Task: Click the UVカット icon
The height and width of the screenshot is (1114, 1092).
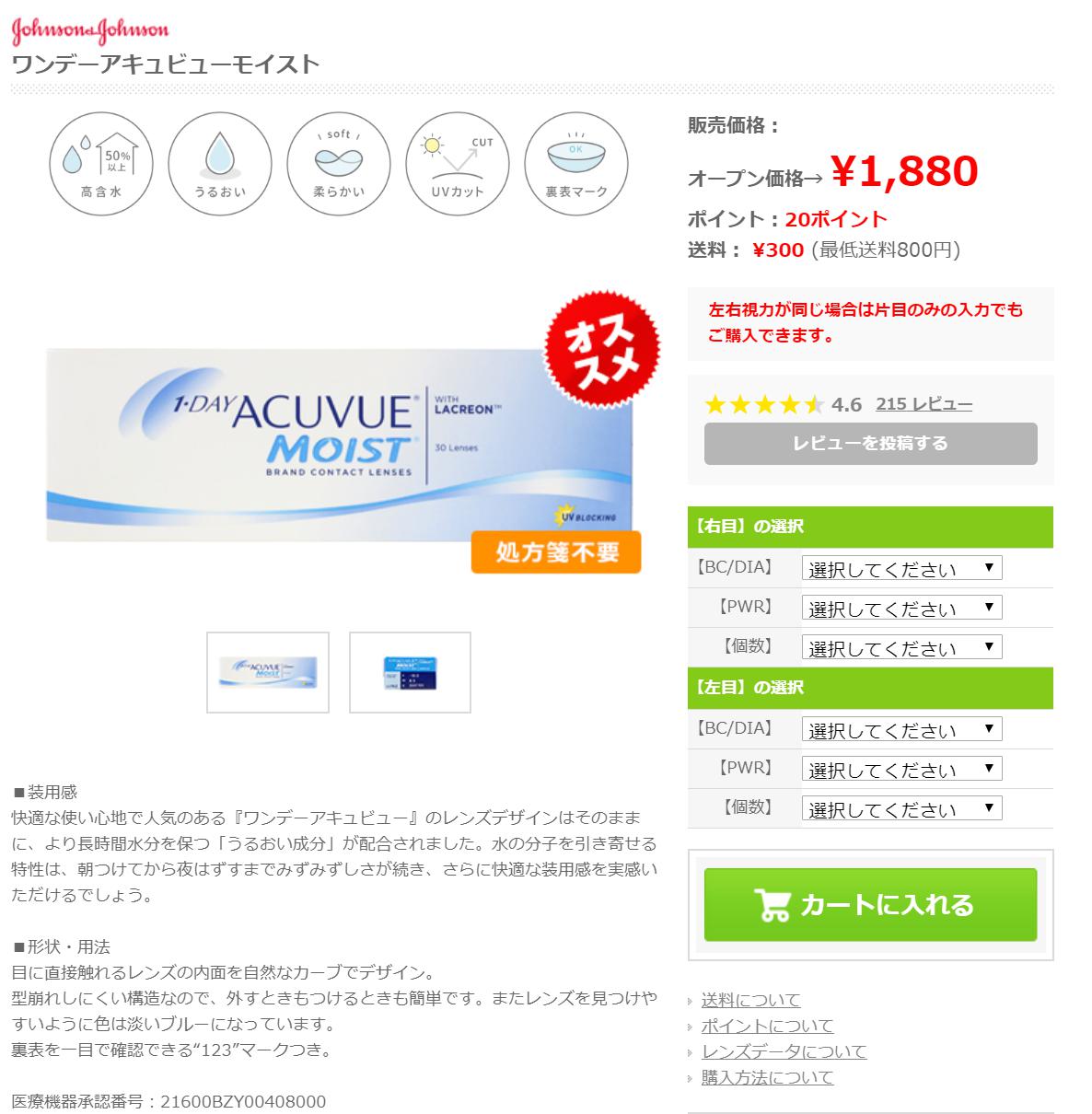Action: click(x=458, y=165)
